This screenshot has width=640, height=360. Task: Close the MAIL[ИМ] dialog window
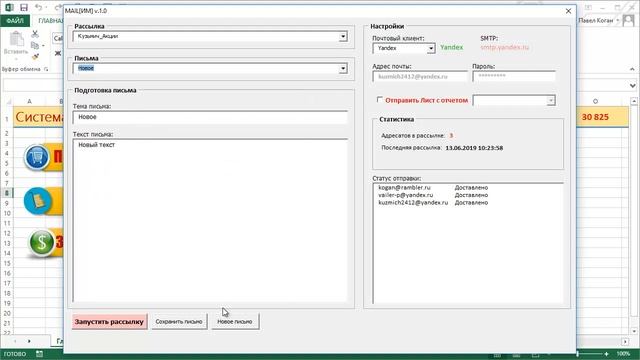pos(568,11)
